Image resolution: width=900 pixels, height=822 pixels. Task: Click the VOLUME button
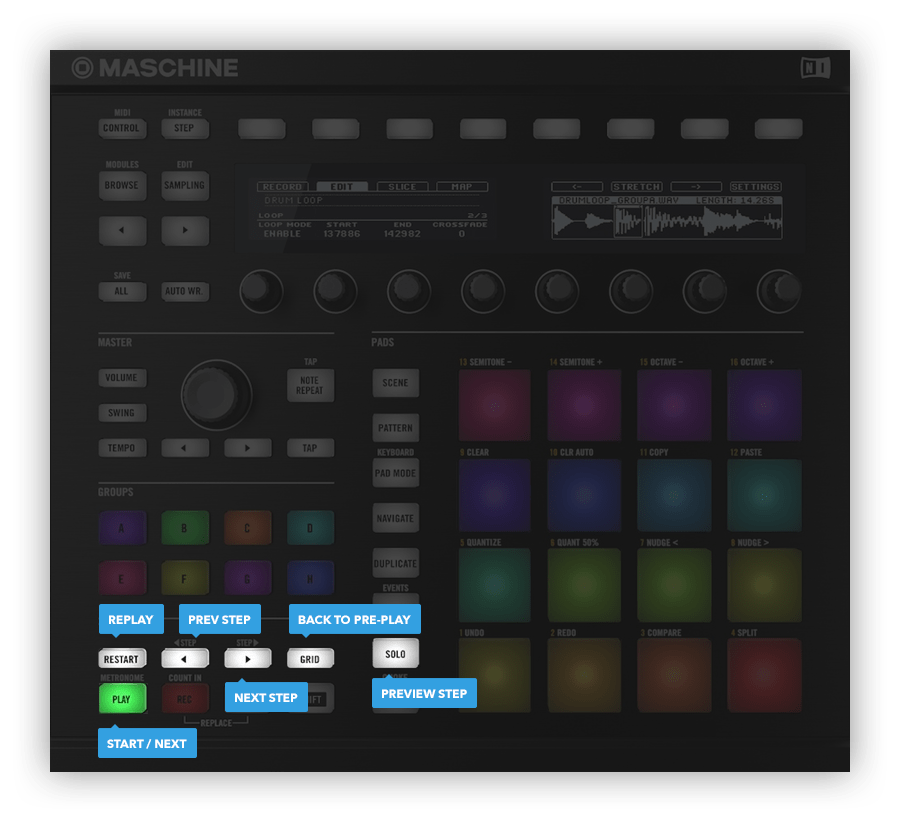click(x=122, y=378)
